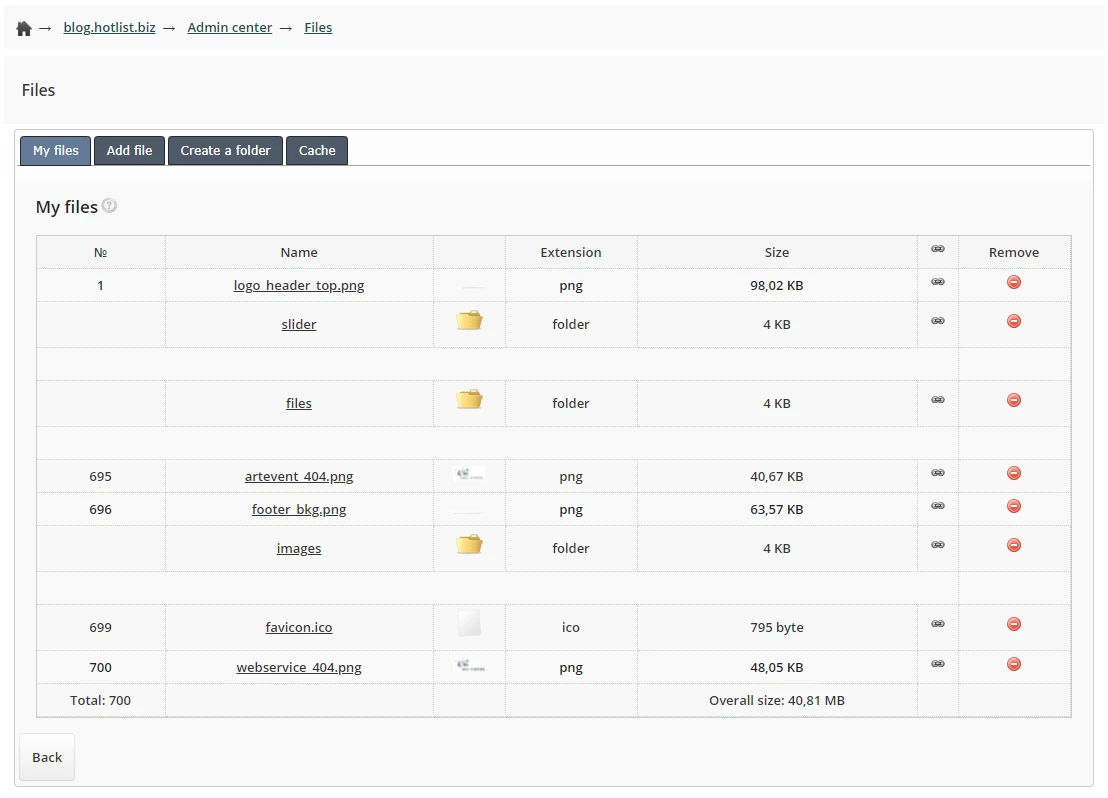
Task: Delete artevent_404.png using red icon
Action: point(1014,473)
